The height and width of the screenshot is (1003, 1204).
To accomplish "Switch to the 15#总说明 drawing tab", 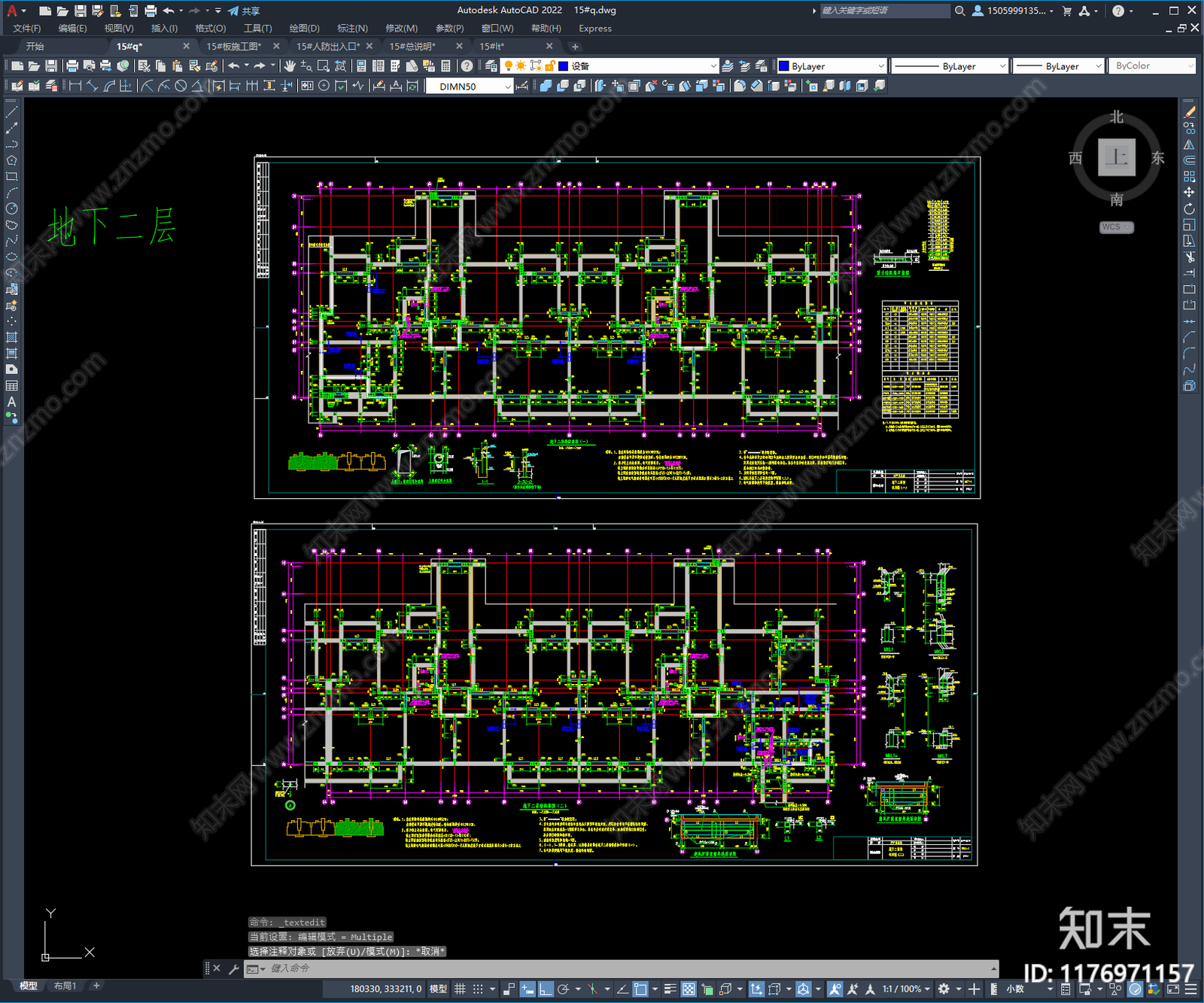I will (x=412, y=47).
